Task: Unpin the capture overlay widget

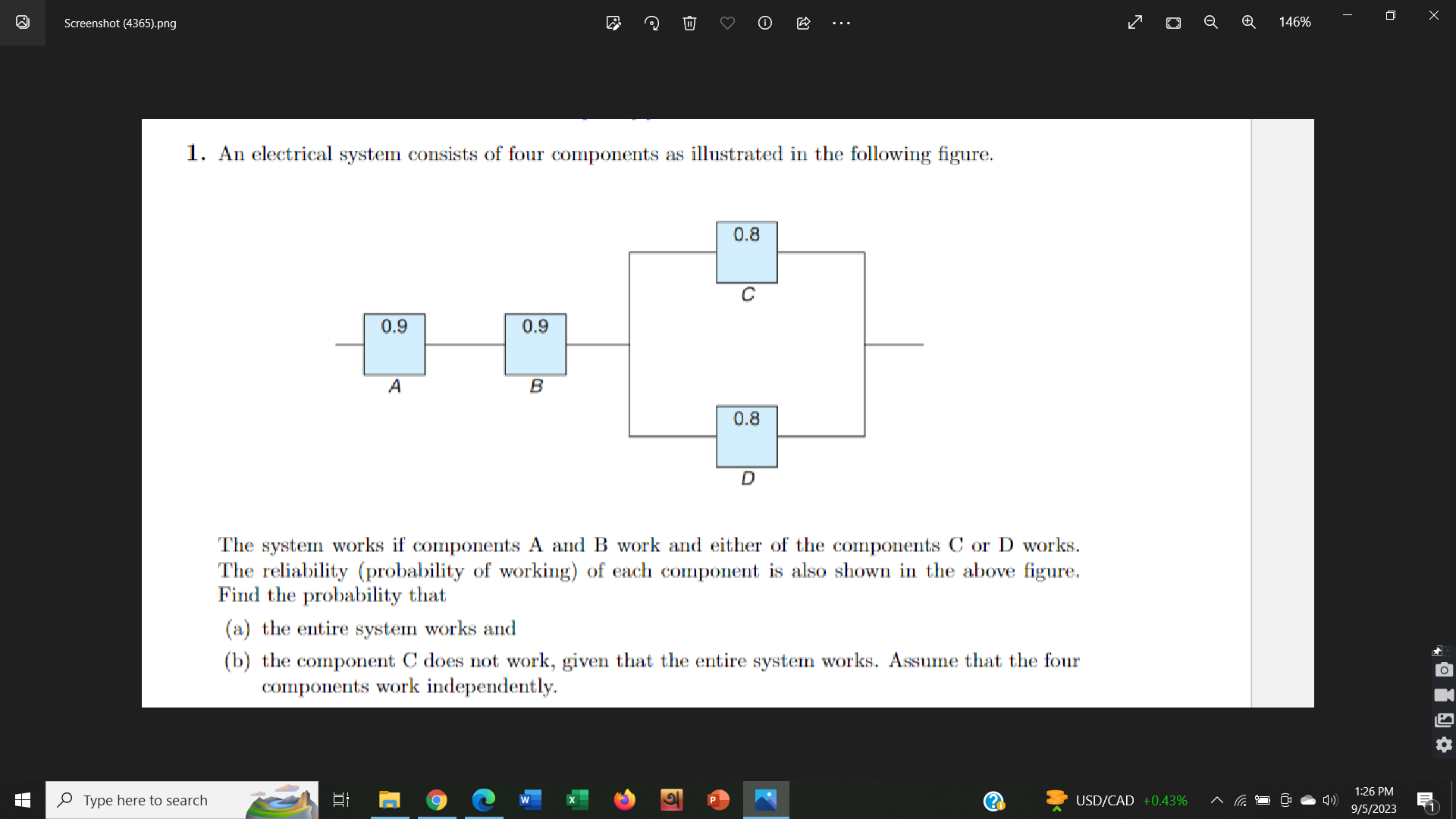Action: (1438, 651)
